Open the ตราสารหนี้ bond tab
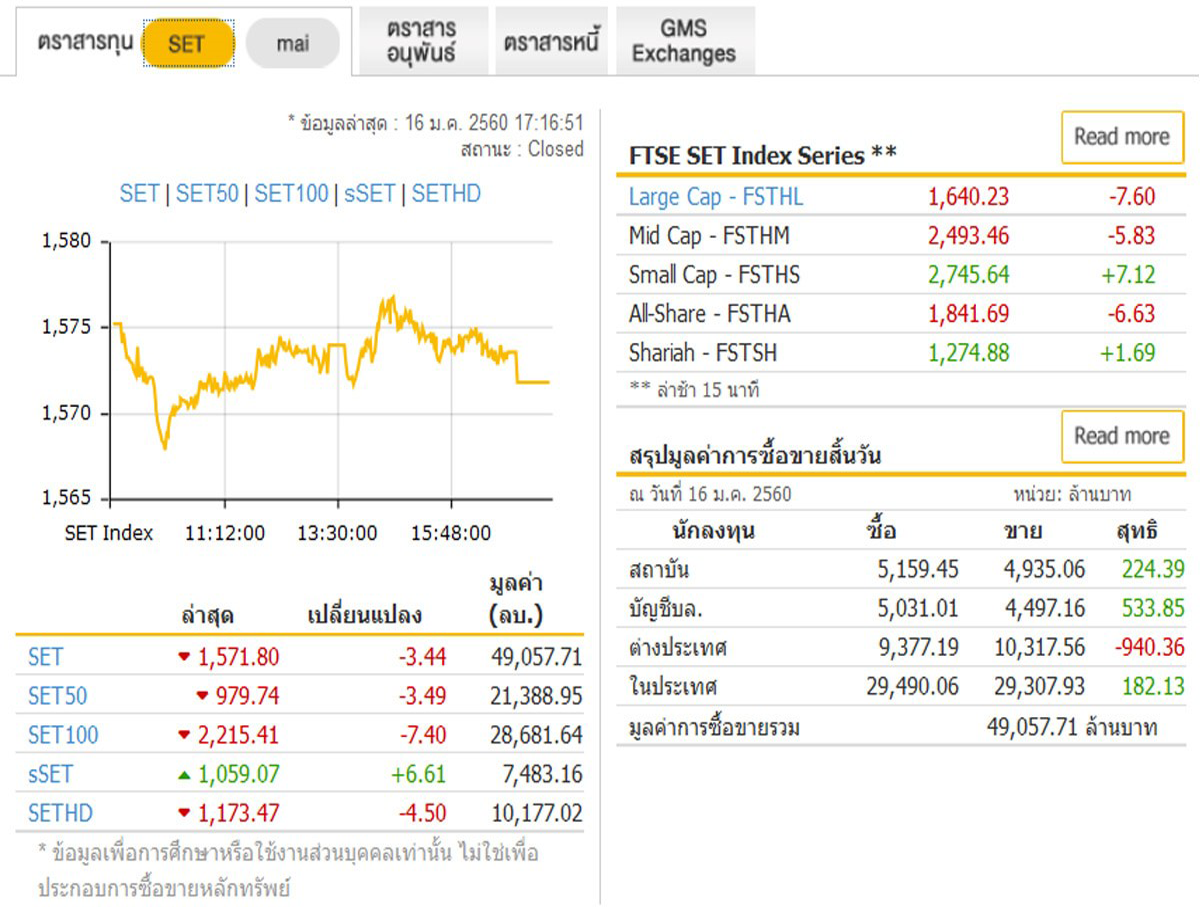 point(553,42)
